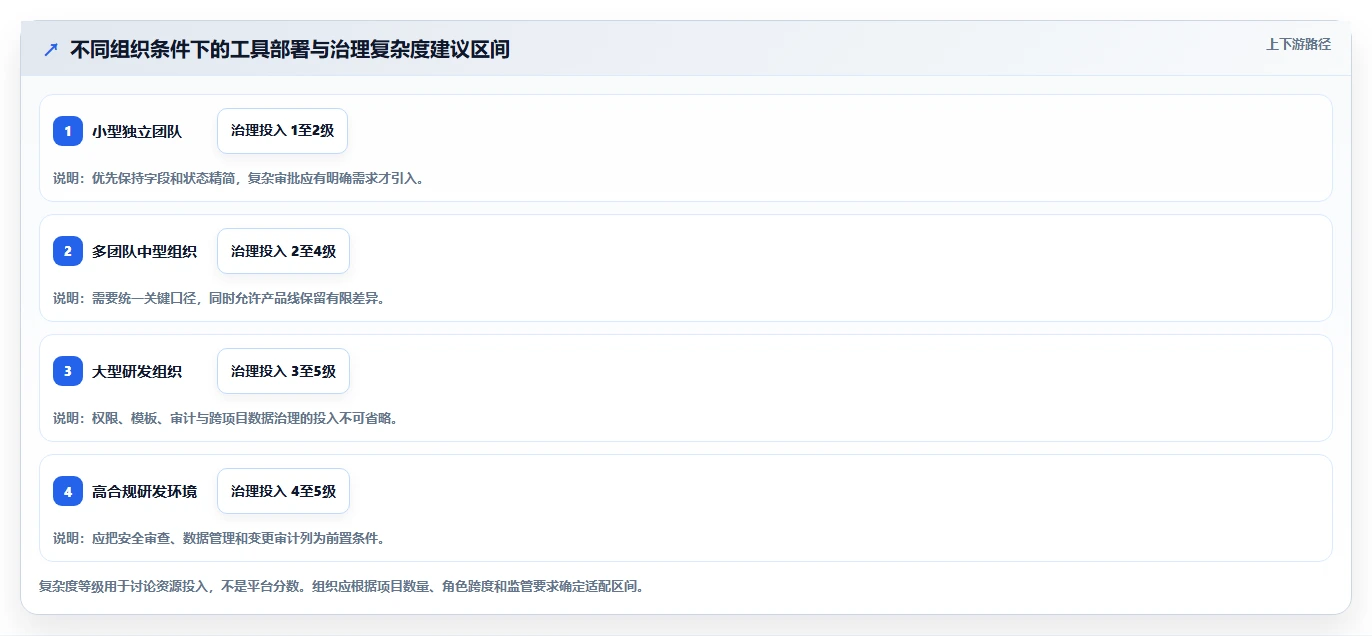1372x636 pixels.
Task: Click the 治理投入 1至2级 button
Action: pos(282,131)
